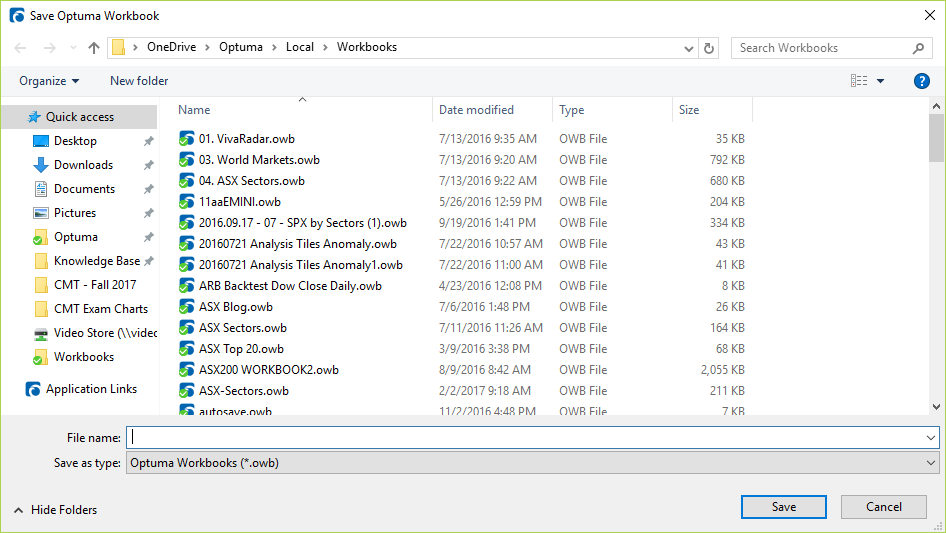Open Workbooks folder in sidebar
946x533 pixels.
coord(84,357)
